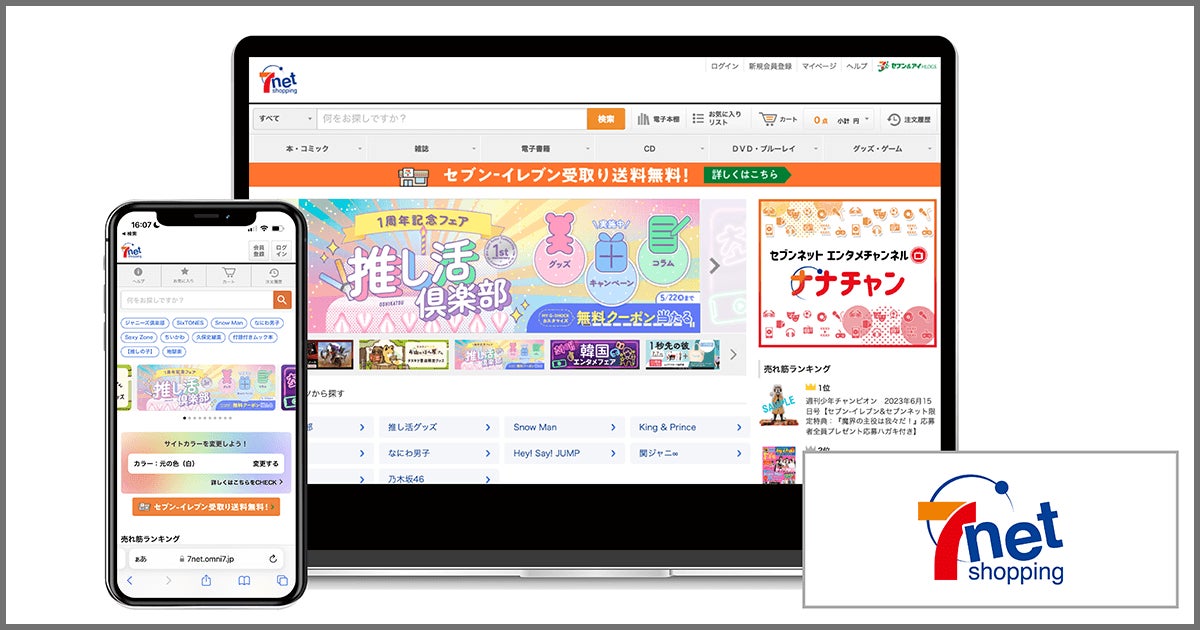Open the 関ジャニ∞ link
1200x630 pixels.
click(690, 453)
